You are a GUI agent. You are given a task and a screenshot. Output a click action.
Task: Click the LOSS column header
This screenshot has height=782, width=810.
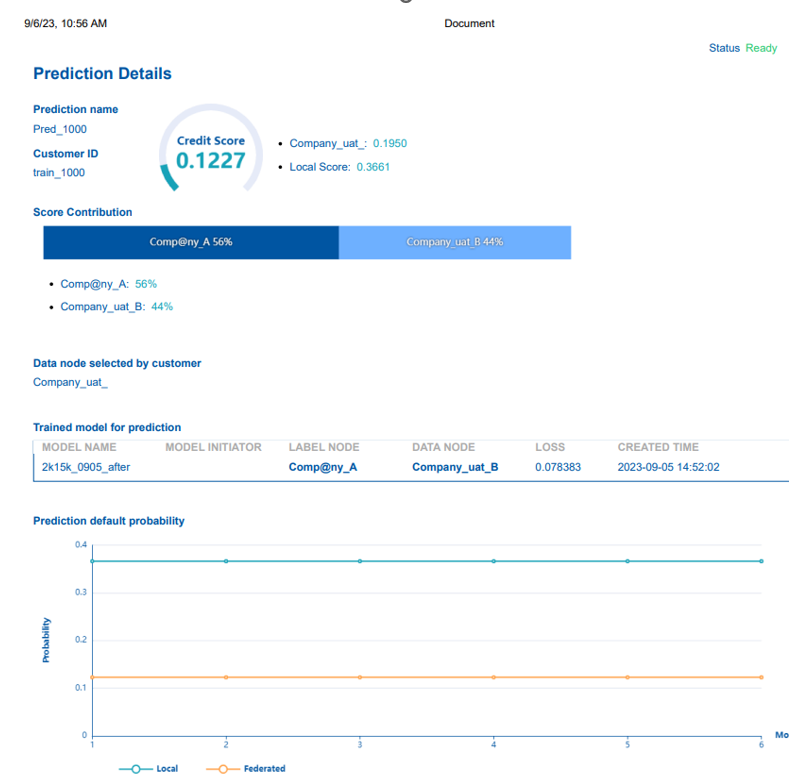(x=549, y=447)
